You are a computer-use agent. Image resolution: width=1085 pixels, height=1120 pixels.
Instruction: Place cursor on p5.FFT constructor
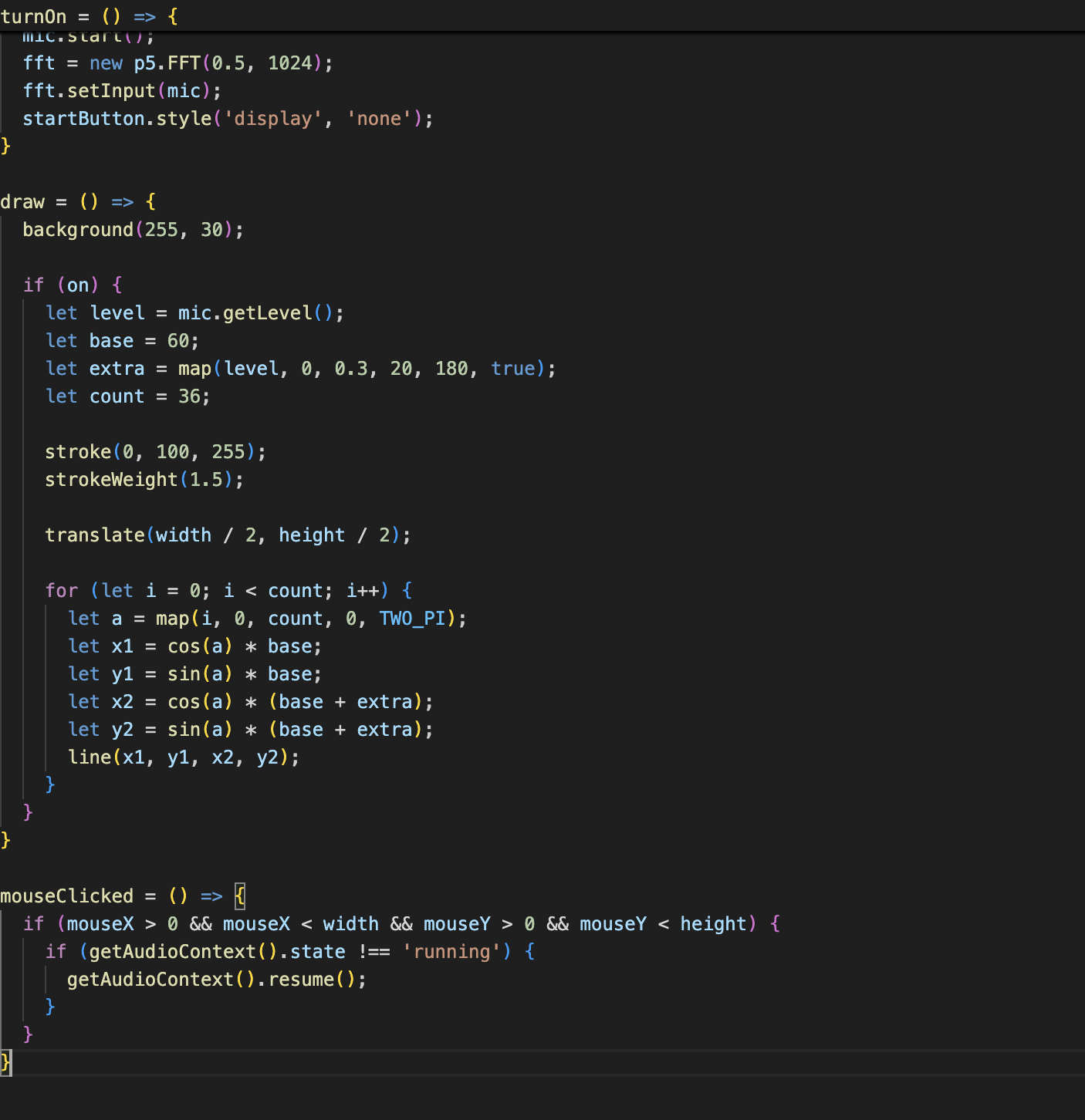pos(167,63)
